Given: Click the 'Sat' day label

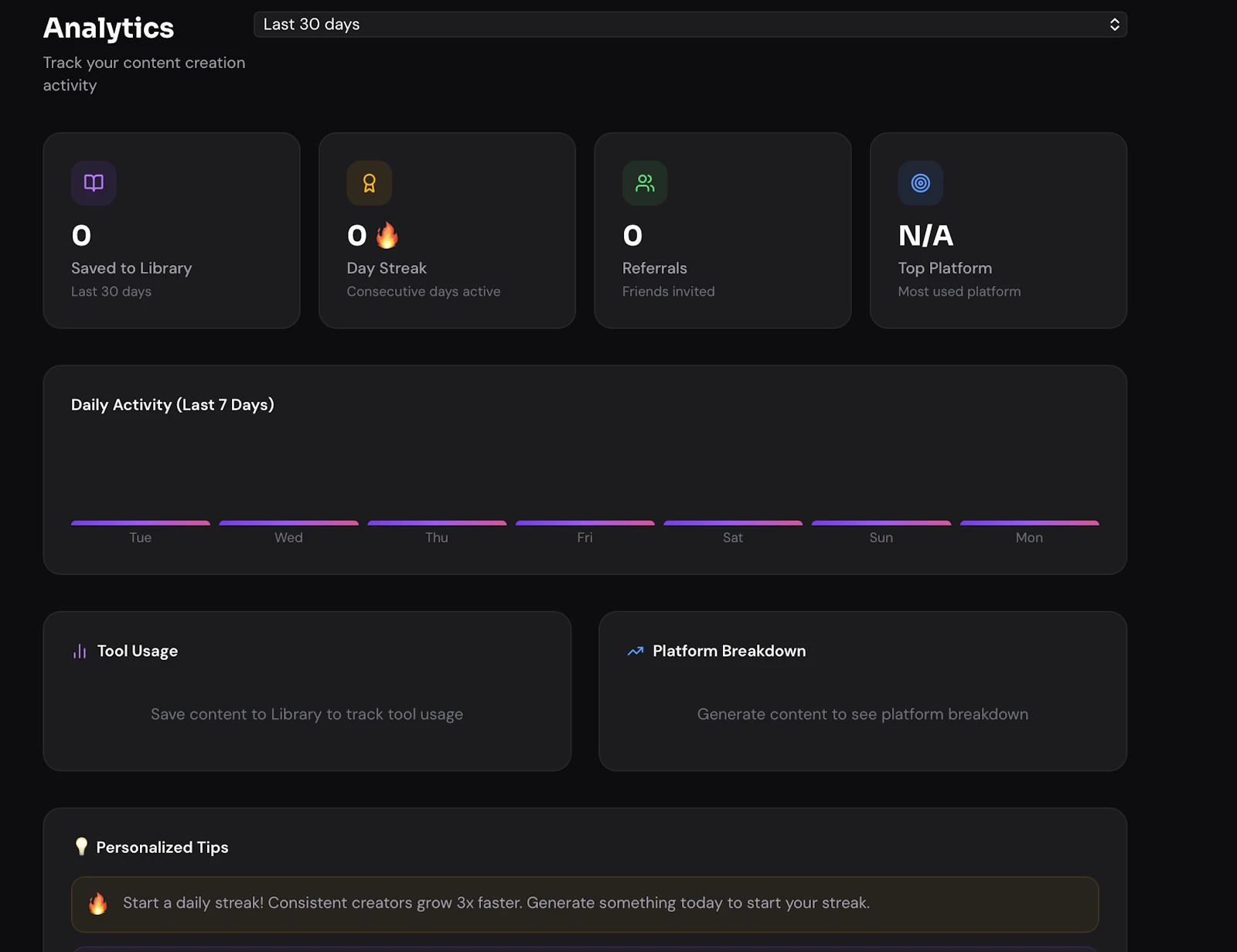Looking at the screenshot, I should click(x=733, y=538).
